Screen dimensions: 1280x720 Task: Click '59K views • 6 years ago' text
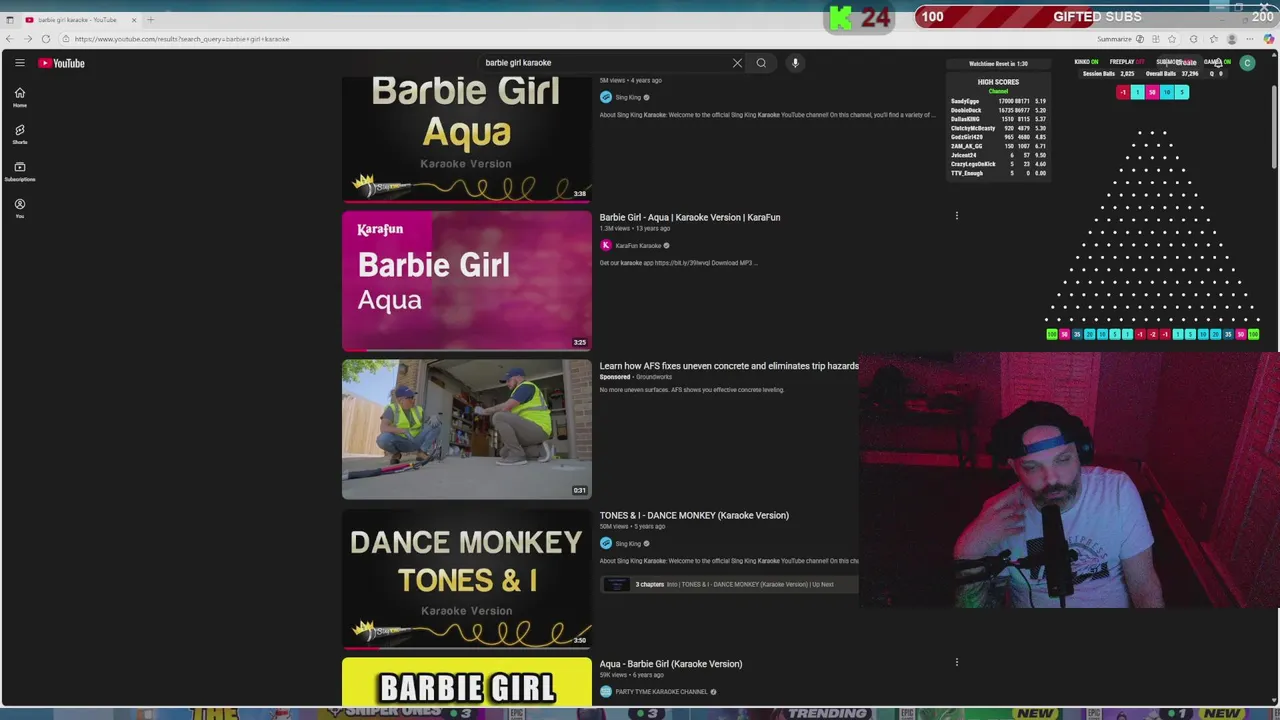click(631, 675)
